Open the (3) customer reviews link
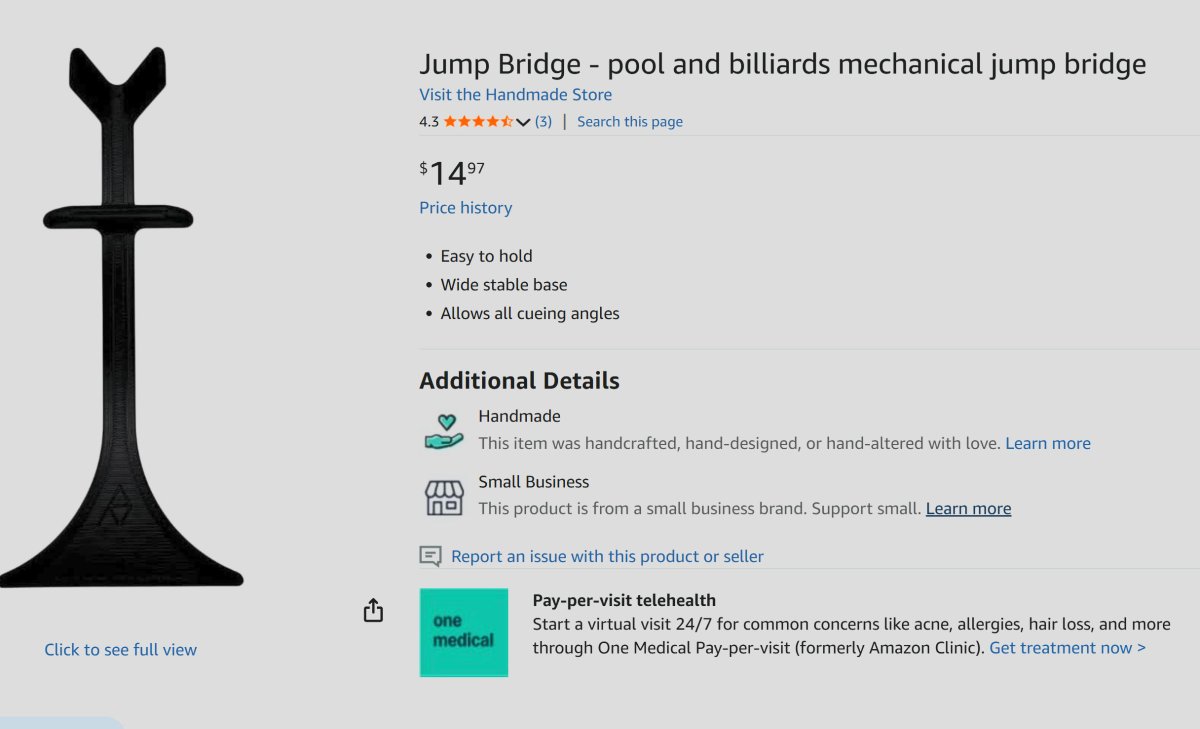 (x=543, y=121)
